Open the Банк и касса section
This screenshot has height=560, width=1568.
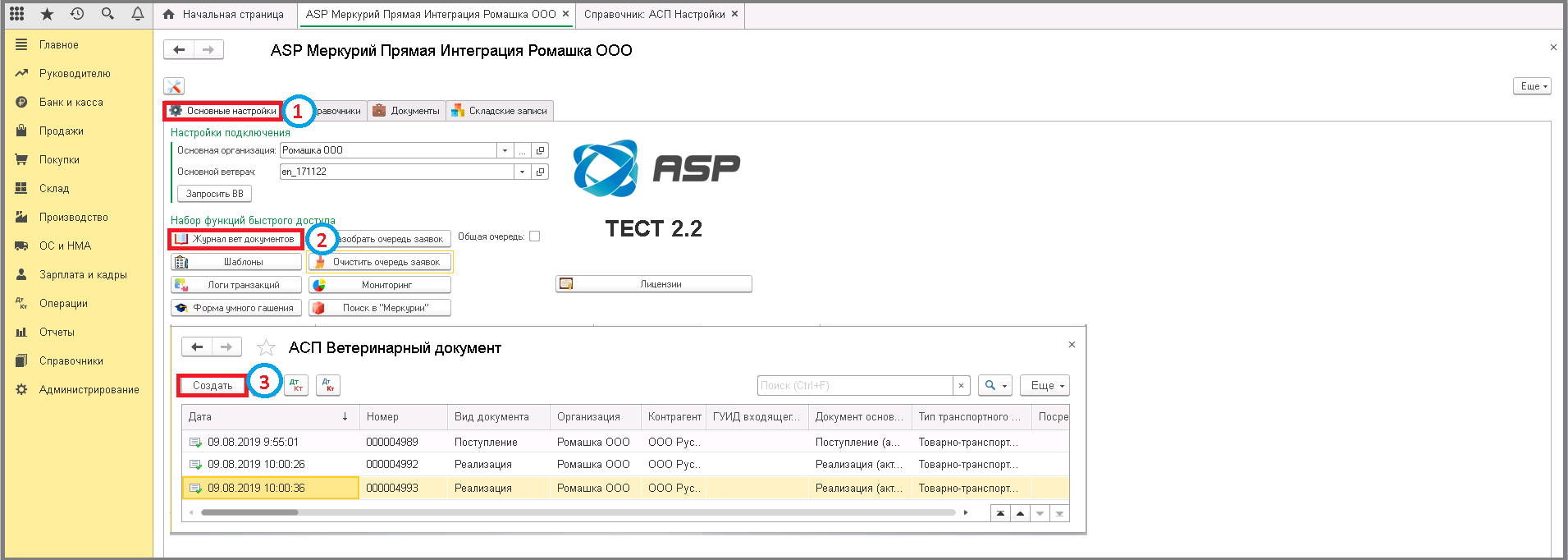click(71, 103)
